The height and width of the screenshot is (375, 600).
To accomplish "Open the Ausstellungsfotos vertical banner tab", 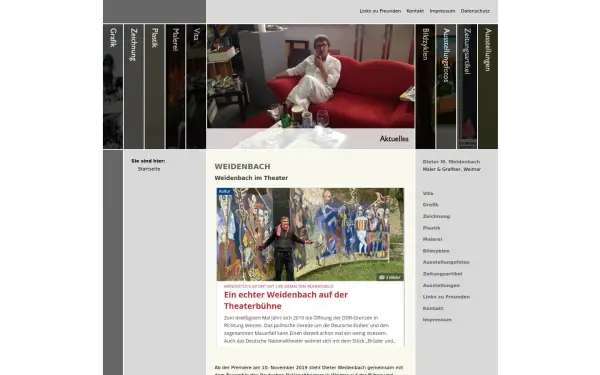I will pyautogui.click(x=446, y=86).
